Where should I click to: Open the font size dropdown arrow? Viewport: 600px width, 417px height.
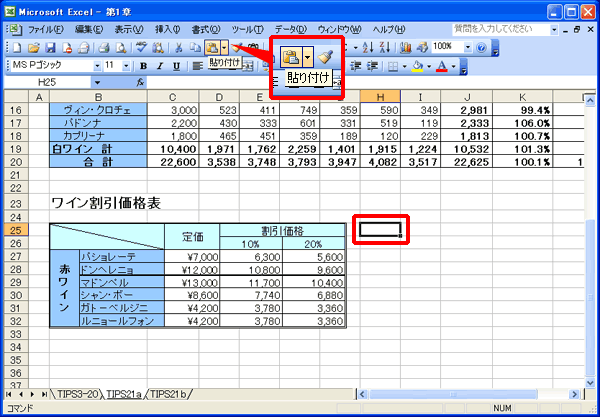coord(127,66)
